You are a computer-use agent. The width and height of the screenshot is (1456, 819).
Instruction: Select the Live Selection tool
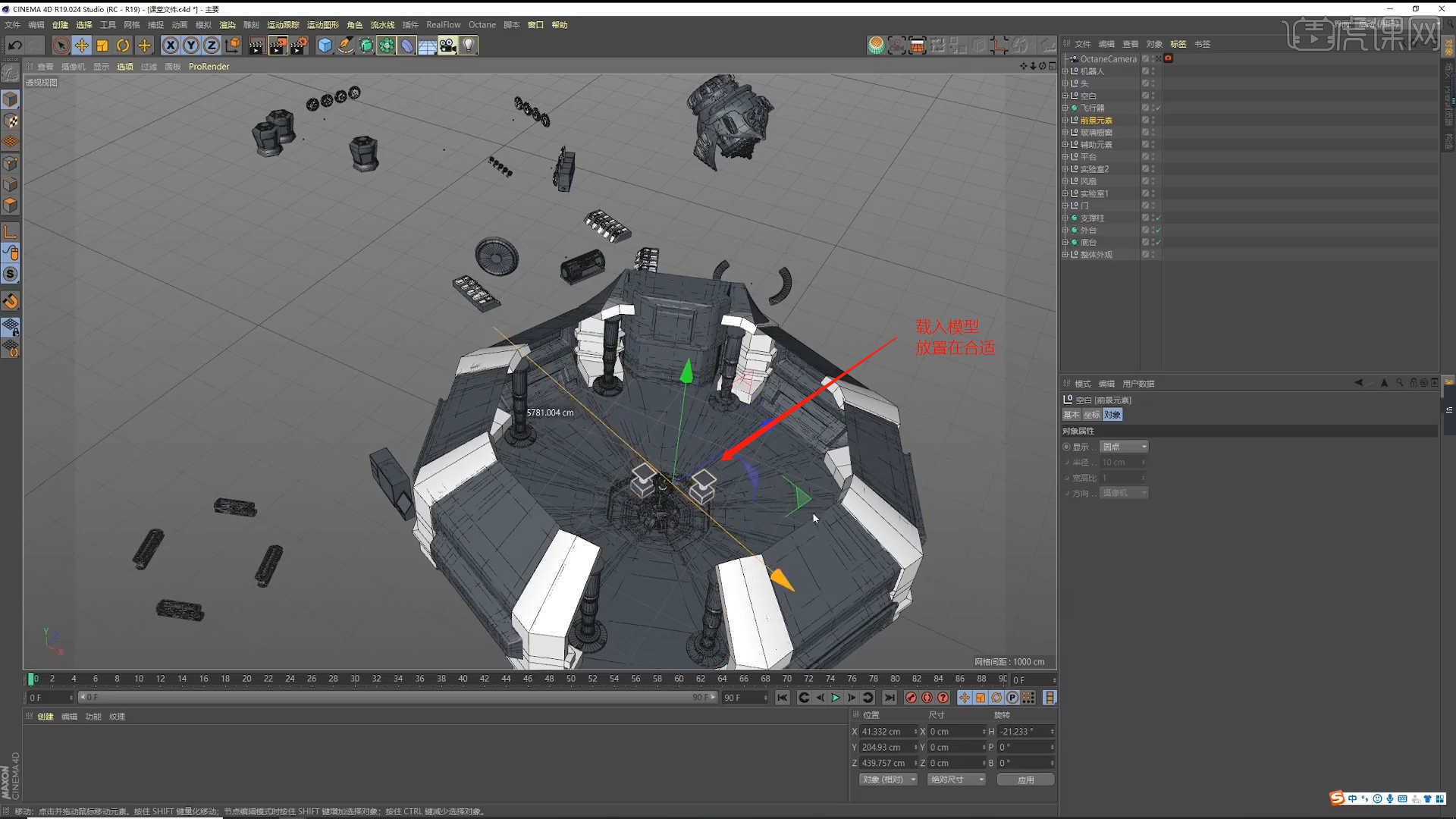[61, 45]
